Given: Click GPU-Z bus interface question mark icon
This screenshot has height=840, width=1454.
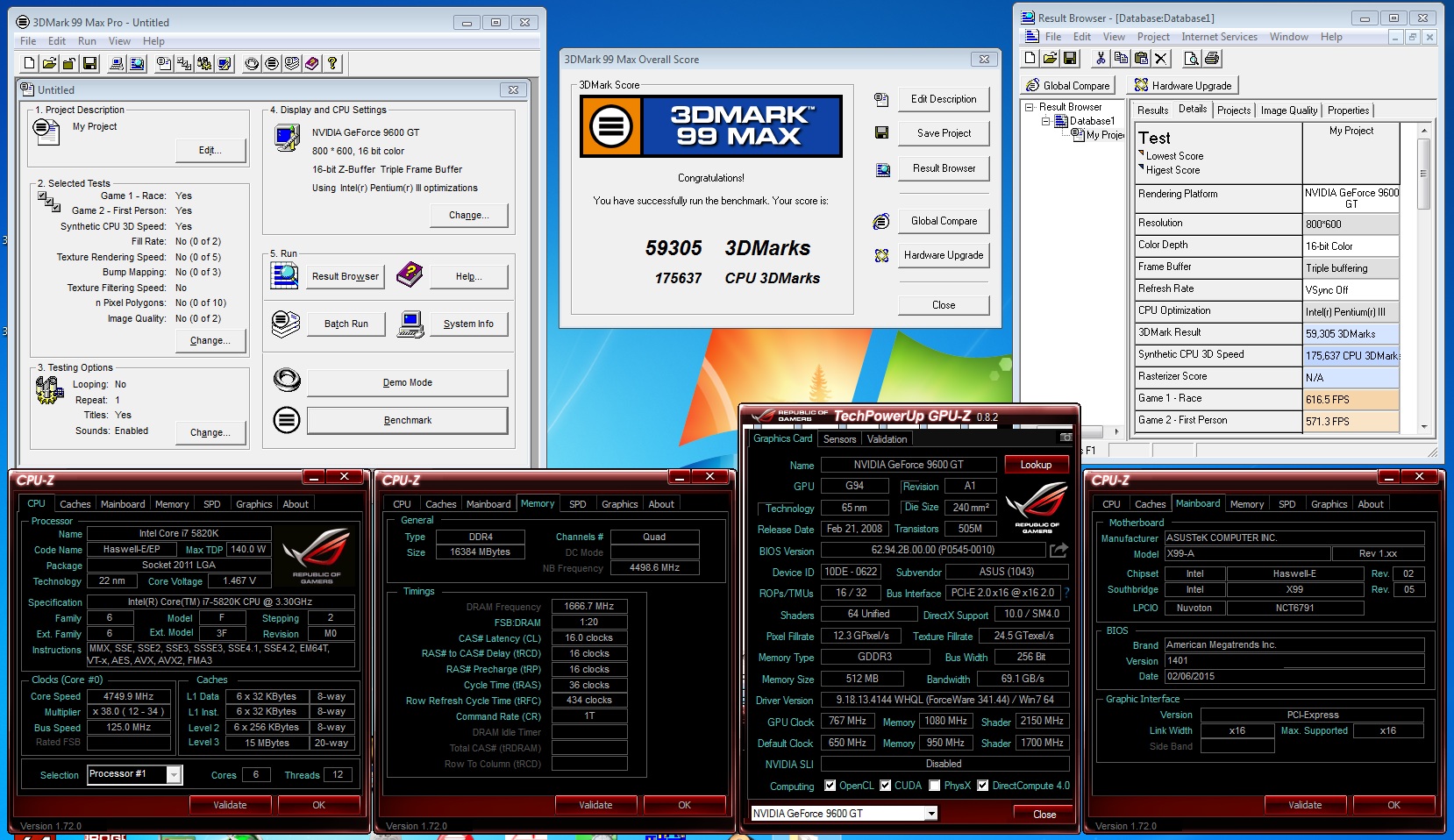Looking at the screenshot, I should pyautogui.click(x=1066, y=593).
